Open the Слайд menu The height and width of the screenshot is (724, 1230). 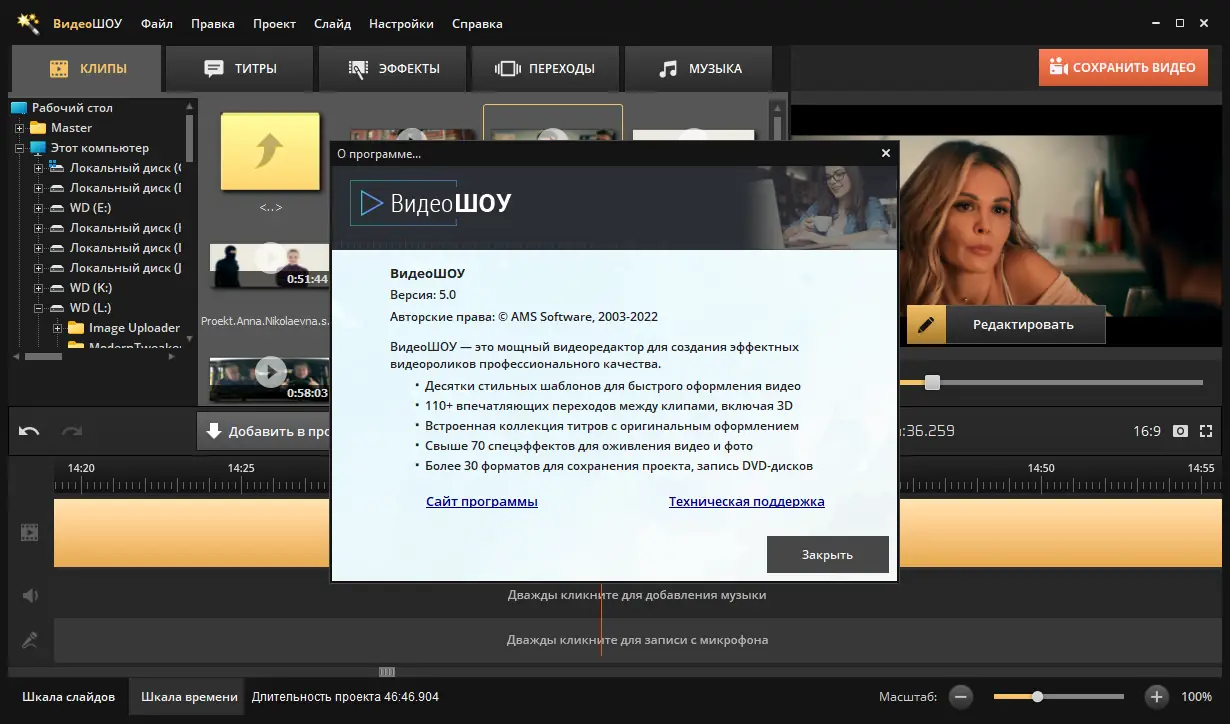point(332,23)
